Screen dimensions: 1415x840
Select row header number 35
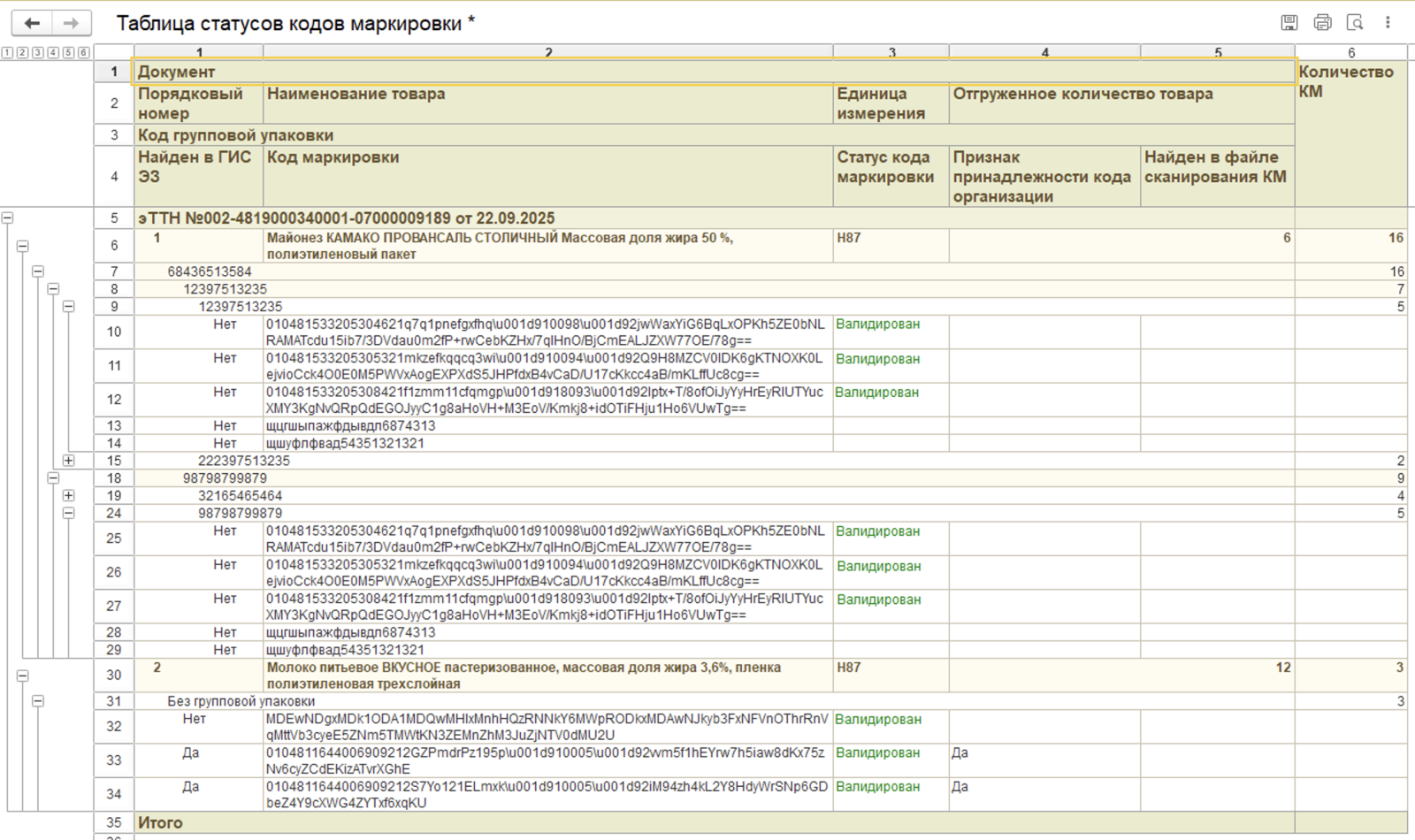point(114,822)
